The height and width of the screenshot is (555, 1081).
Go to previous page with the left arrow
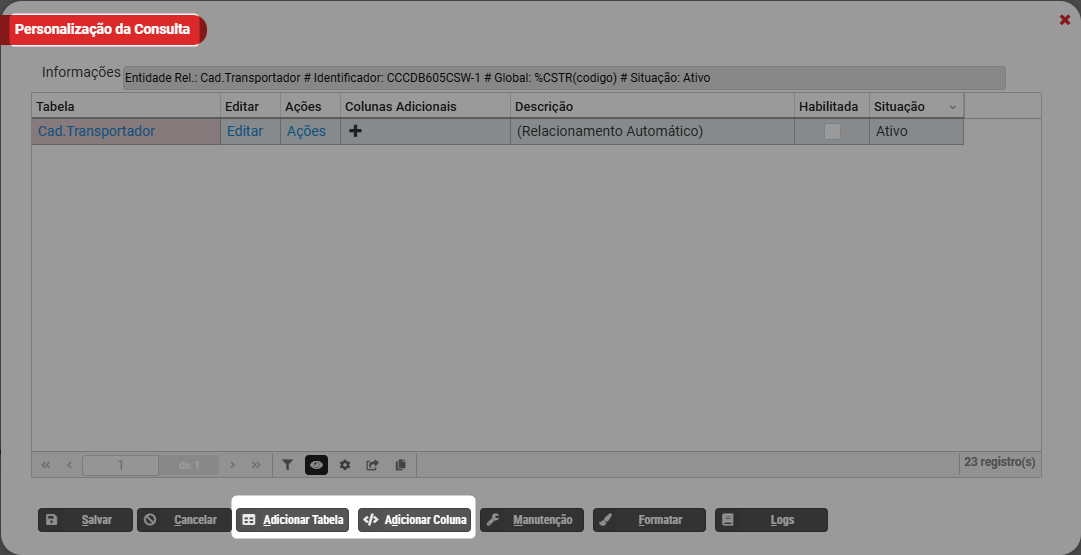pyautogui.click(x=69, y=465)
